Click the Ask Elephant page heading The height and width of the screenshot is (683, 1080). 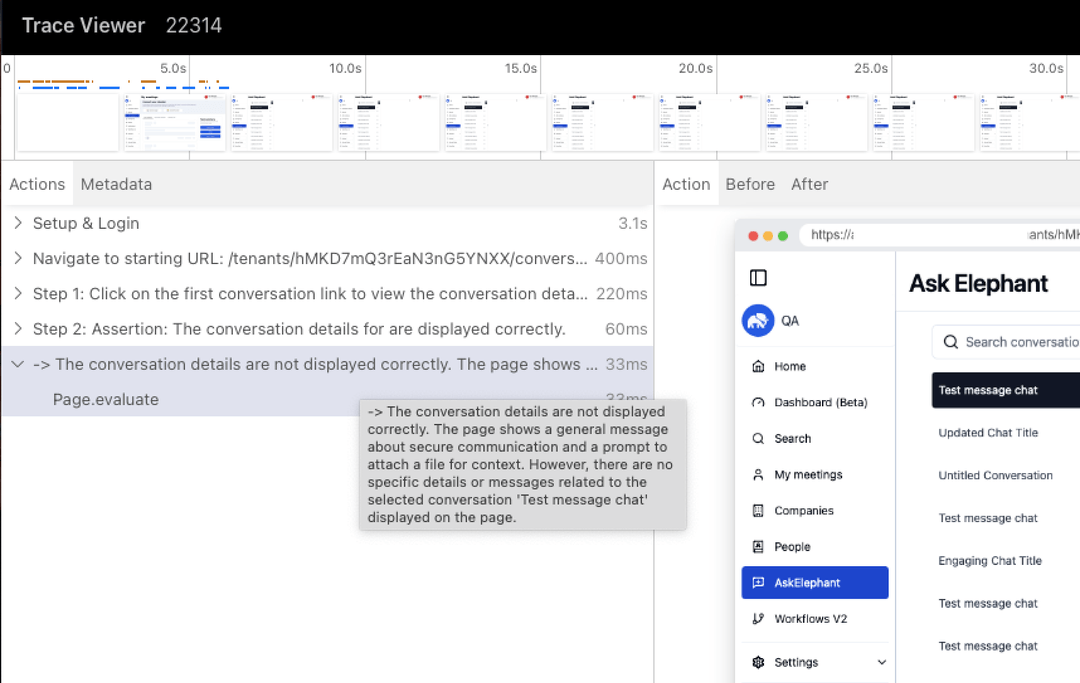tap(978, 283)
